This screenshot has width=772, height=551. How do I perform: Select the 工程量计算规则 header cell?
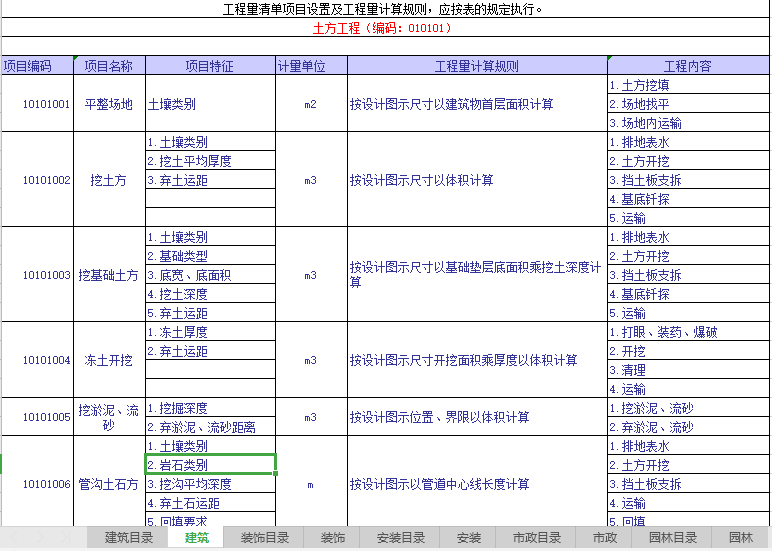click(x=477, y=66)
